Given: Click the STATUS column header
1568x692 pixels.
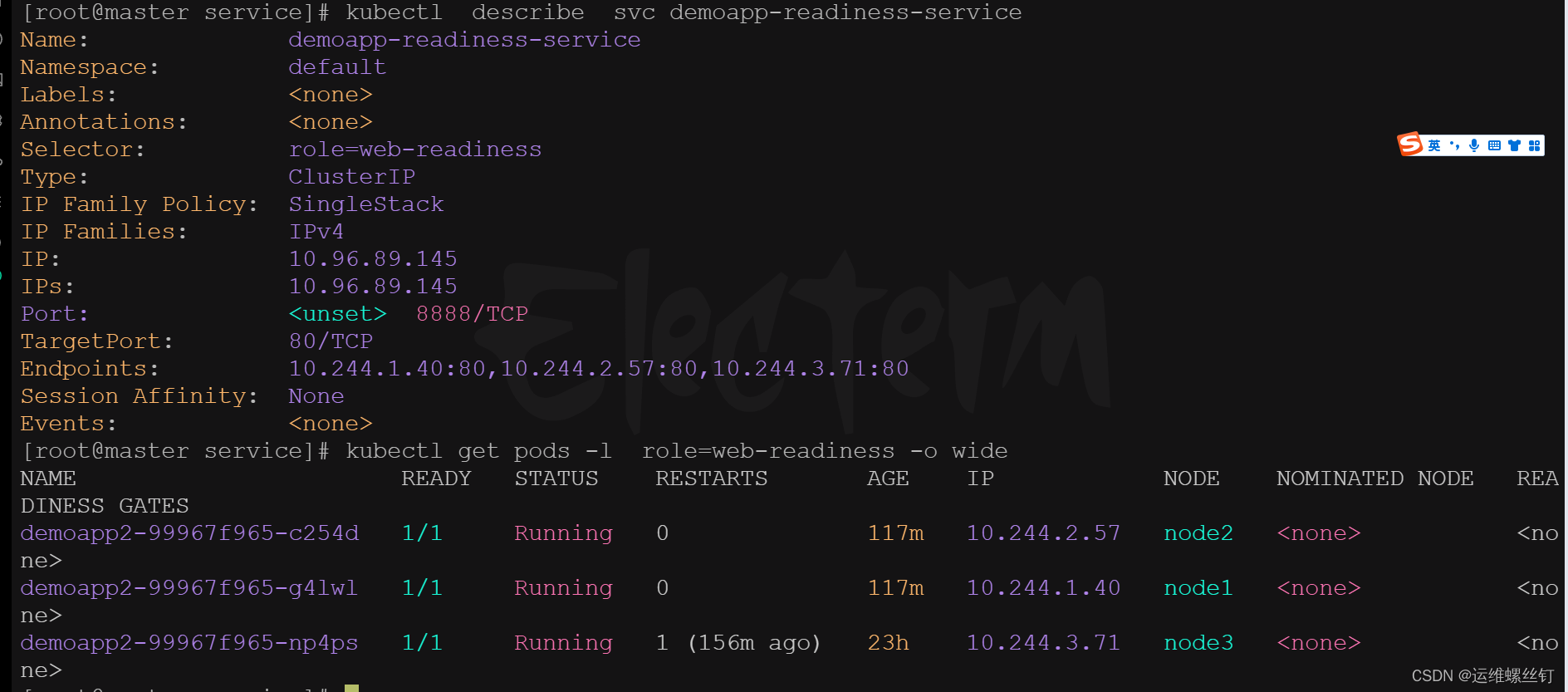Looking at the screenshot, I should tap(556, 479).
